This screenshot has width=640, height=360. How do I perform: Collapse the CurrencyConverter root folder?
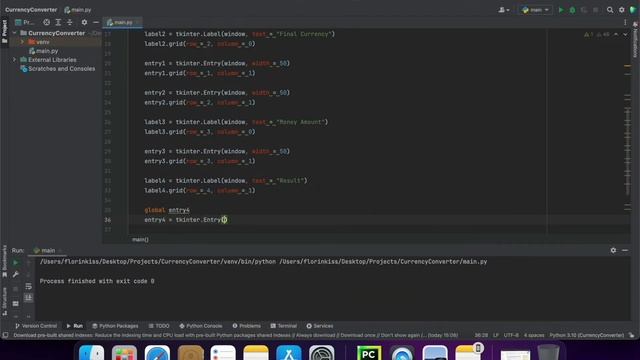tap(15, 33)
